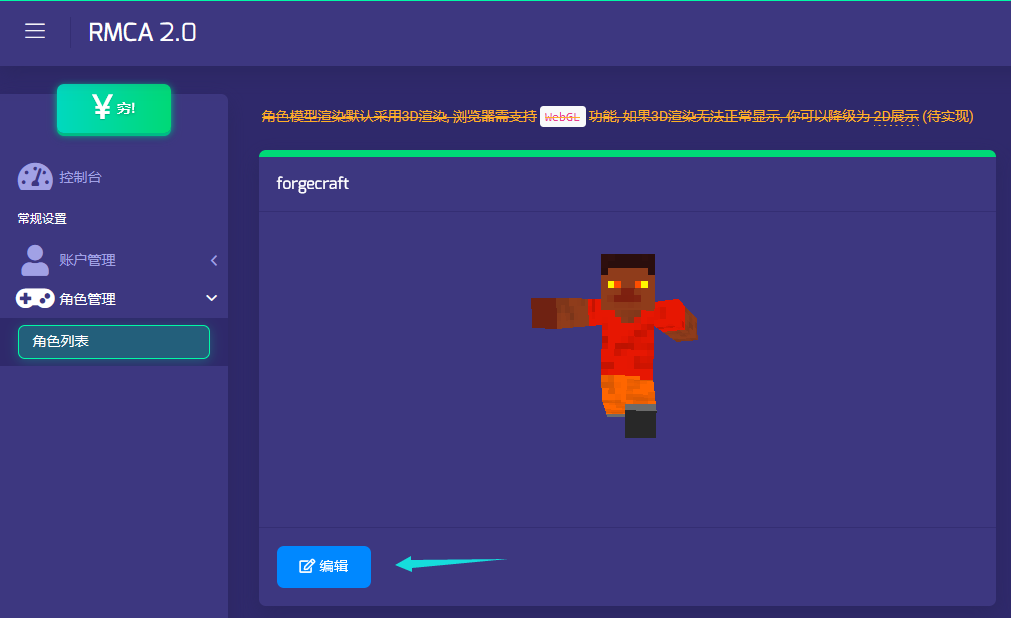Click the forgecraft character skin preview
This screenshot has width=1011, height=618.
pyautogui.click(x=622, y=345)
